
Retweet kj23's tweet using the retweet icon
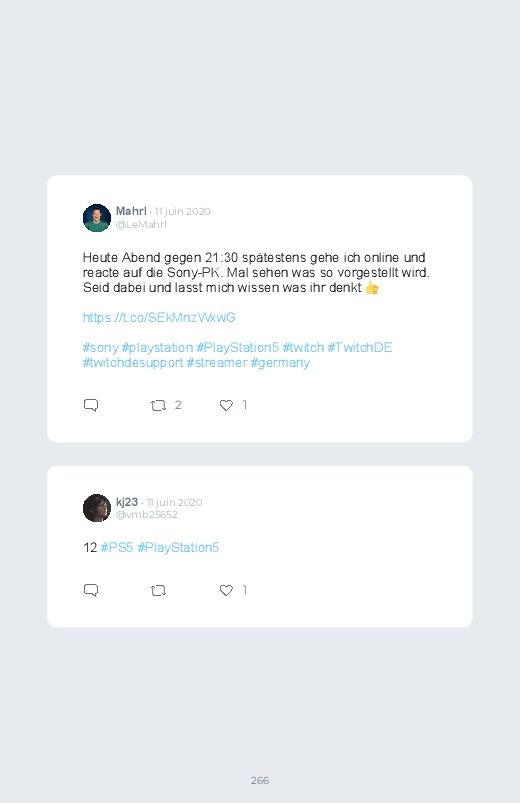158,590
